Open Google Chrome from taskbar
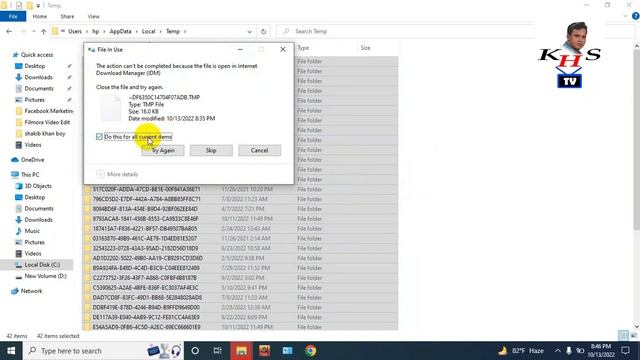The height and width of the screenshot is (360, 640). point(311,351)
